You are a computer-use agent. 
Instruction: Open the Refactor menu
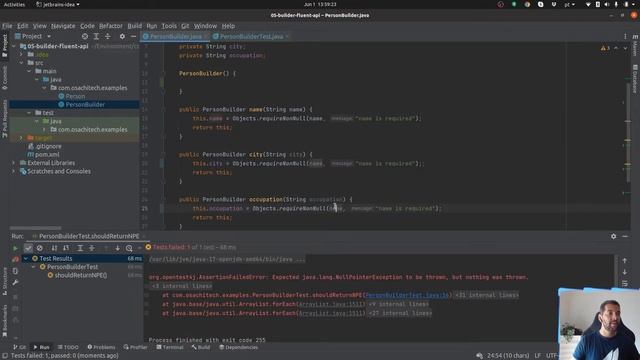coord(111,26)
